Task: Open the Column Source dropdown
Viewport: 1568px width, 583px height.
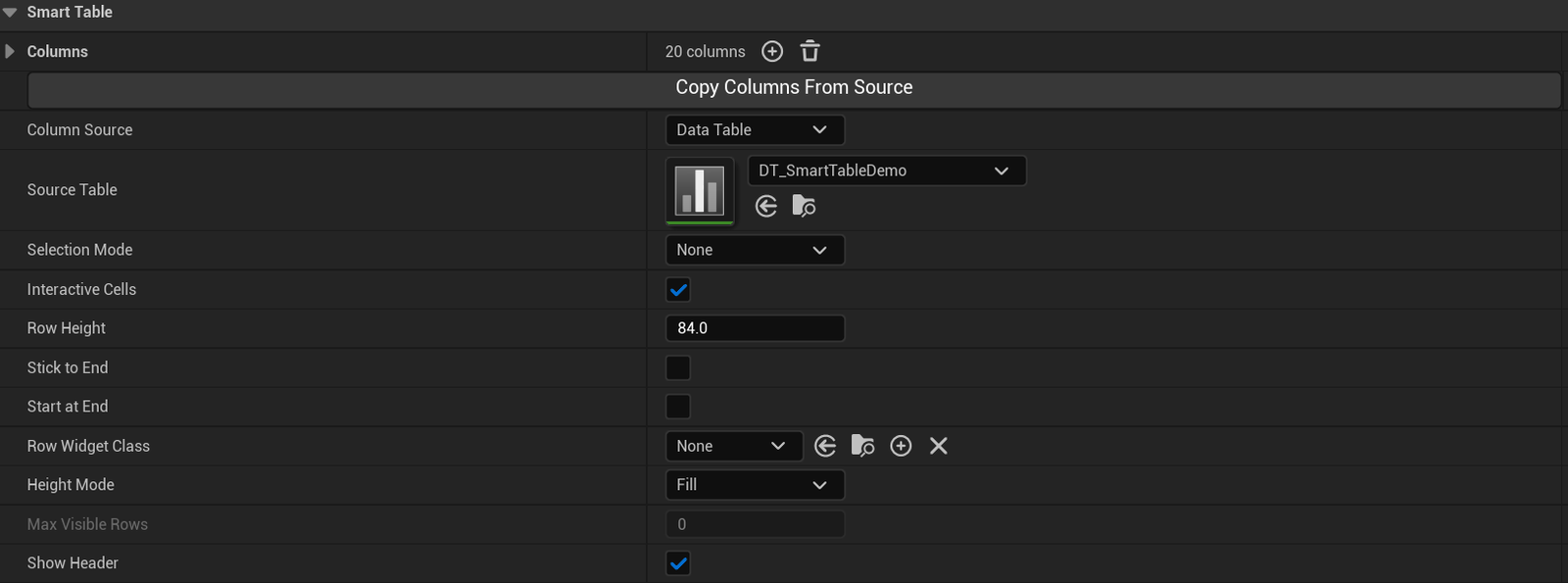Action: (755, 129)
